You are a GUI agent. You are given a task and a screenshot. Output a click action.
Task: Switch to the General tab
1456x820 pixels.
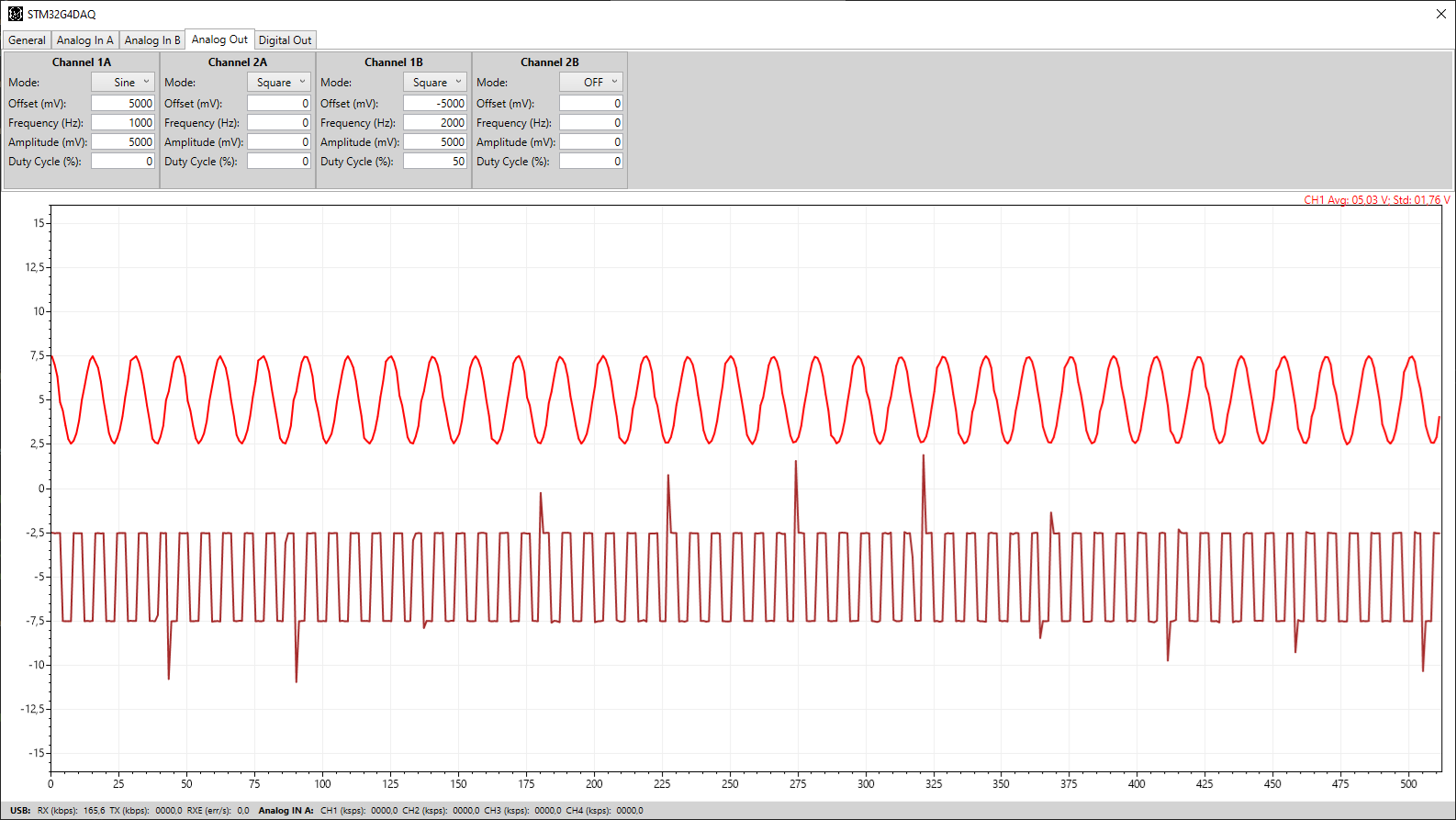coord(27,40)
